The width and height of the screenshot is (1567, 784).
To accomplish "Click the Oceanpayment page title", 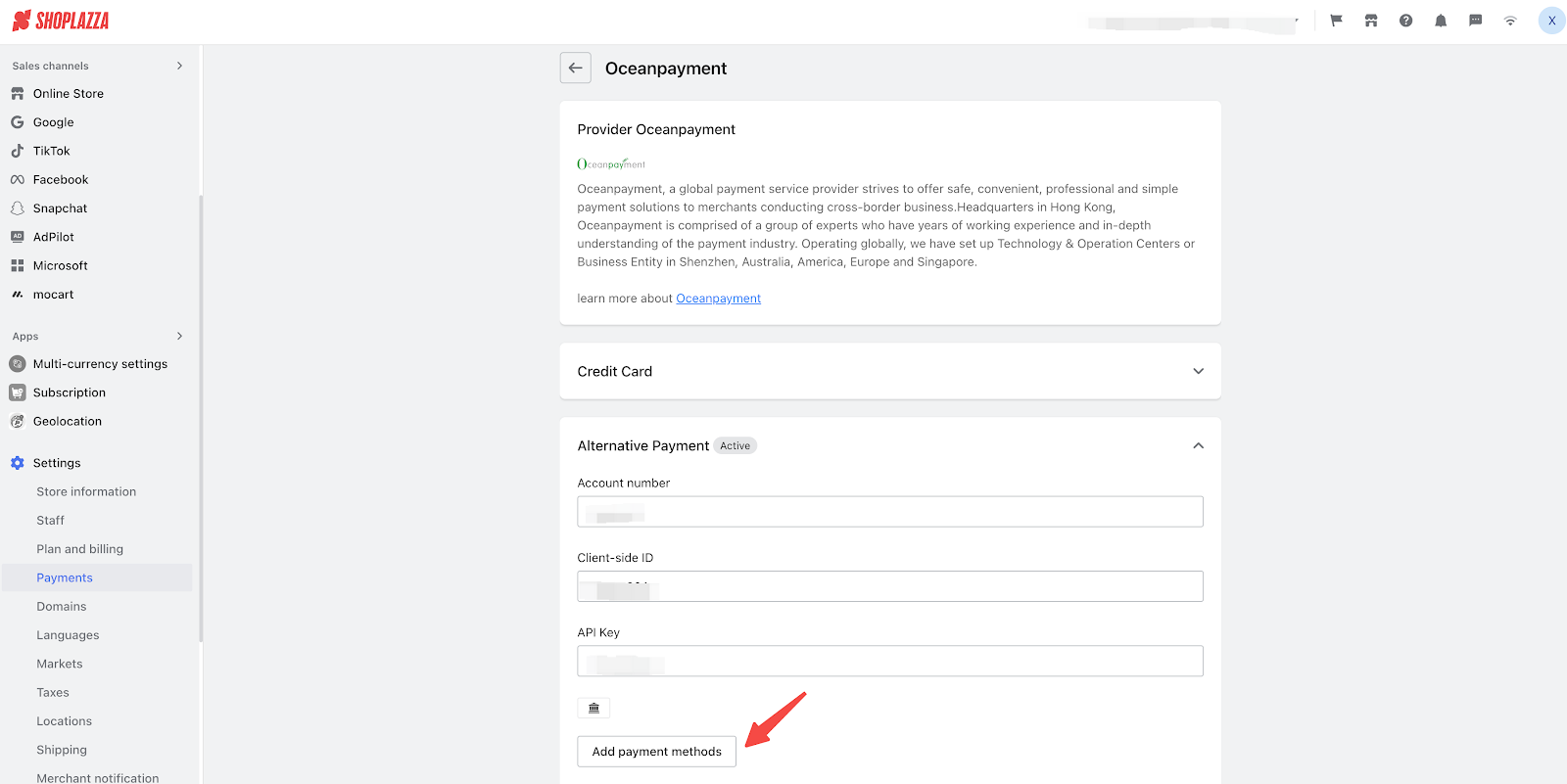I will (666, 69).
